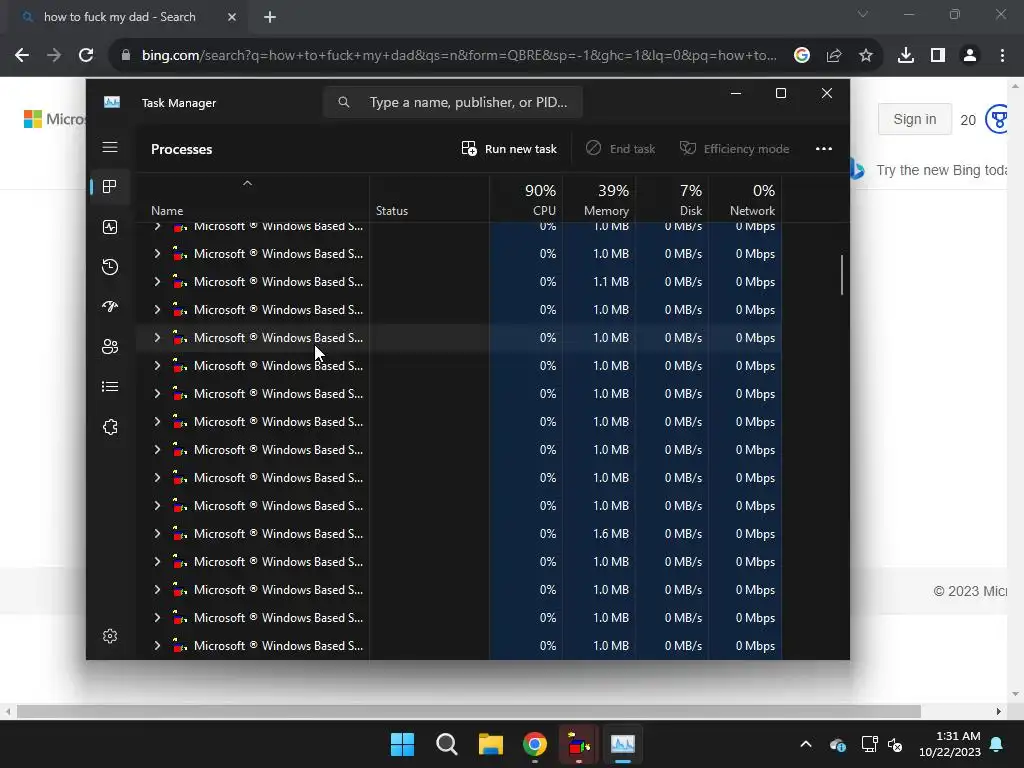Screen dimensions: 1024x768
Task: Click the End task button
Action: point(620,149)
